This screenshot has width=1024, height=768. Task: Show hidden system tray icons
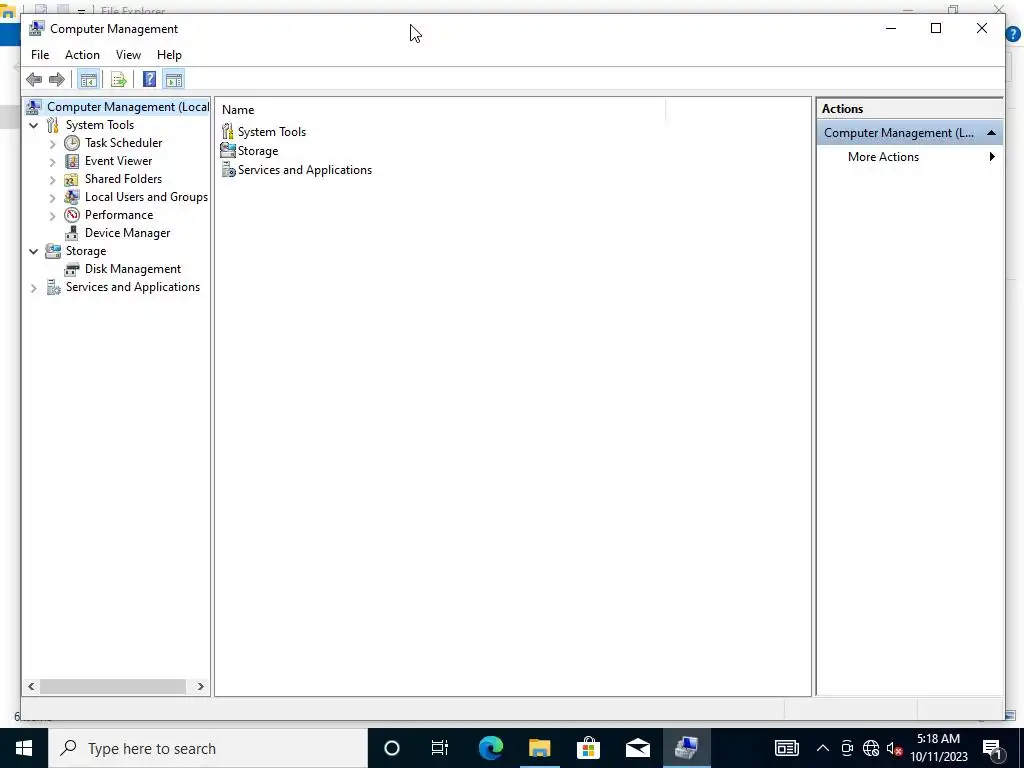click(x=823, y=748)
